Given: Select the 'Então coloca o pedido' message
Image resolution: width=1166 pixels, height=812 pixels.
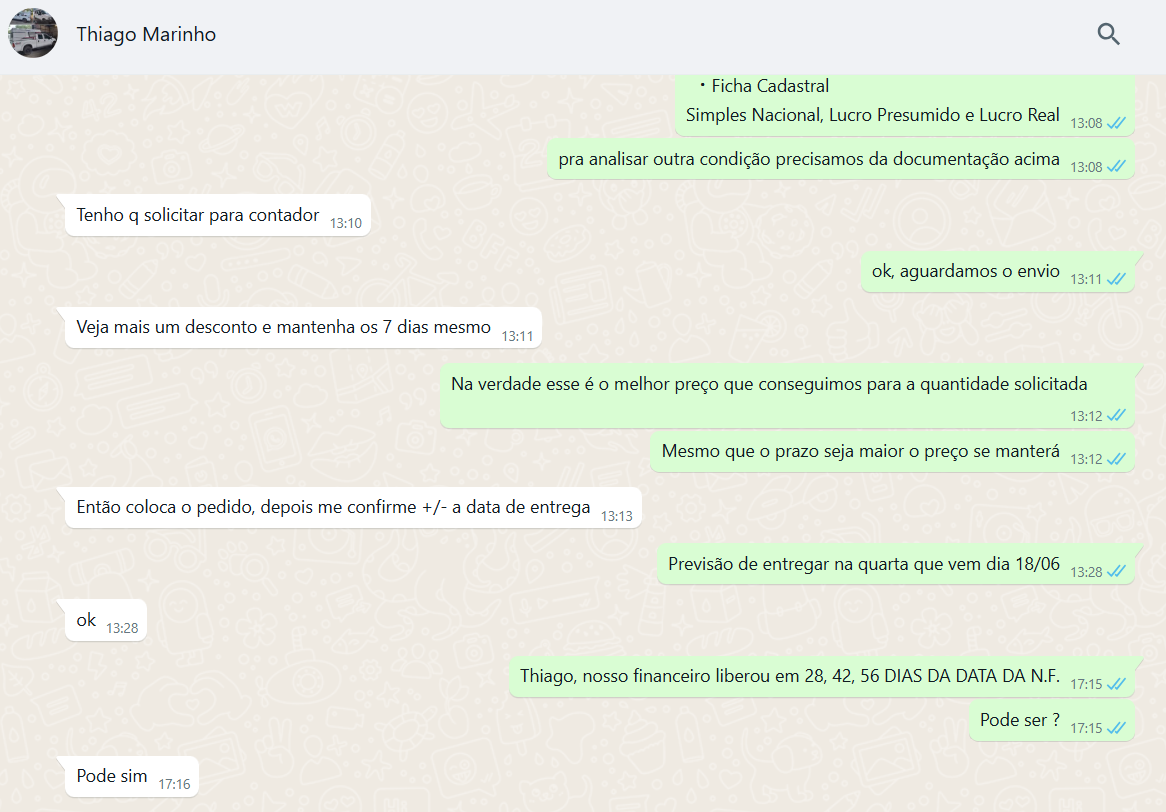Looking at the screenshot, I should pyautogui.click(x=353, y=508).
